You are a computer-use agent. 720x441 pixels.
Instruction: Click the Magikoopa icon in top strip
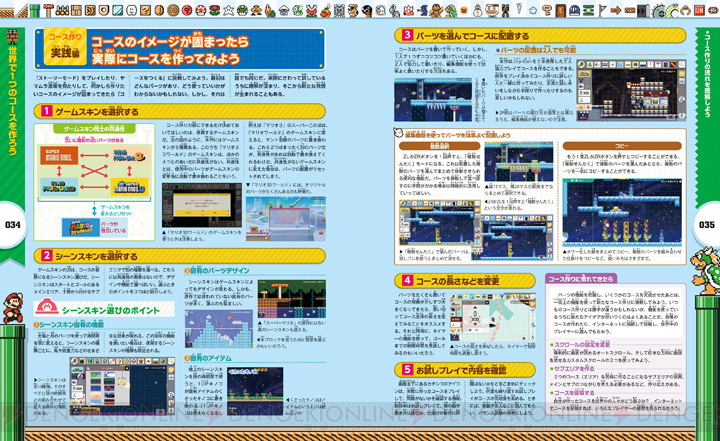pyautogui.click(x=422, y=10)
